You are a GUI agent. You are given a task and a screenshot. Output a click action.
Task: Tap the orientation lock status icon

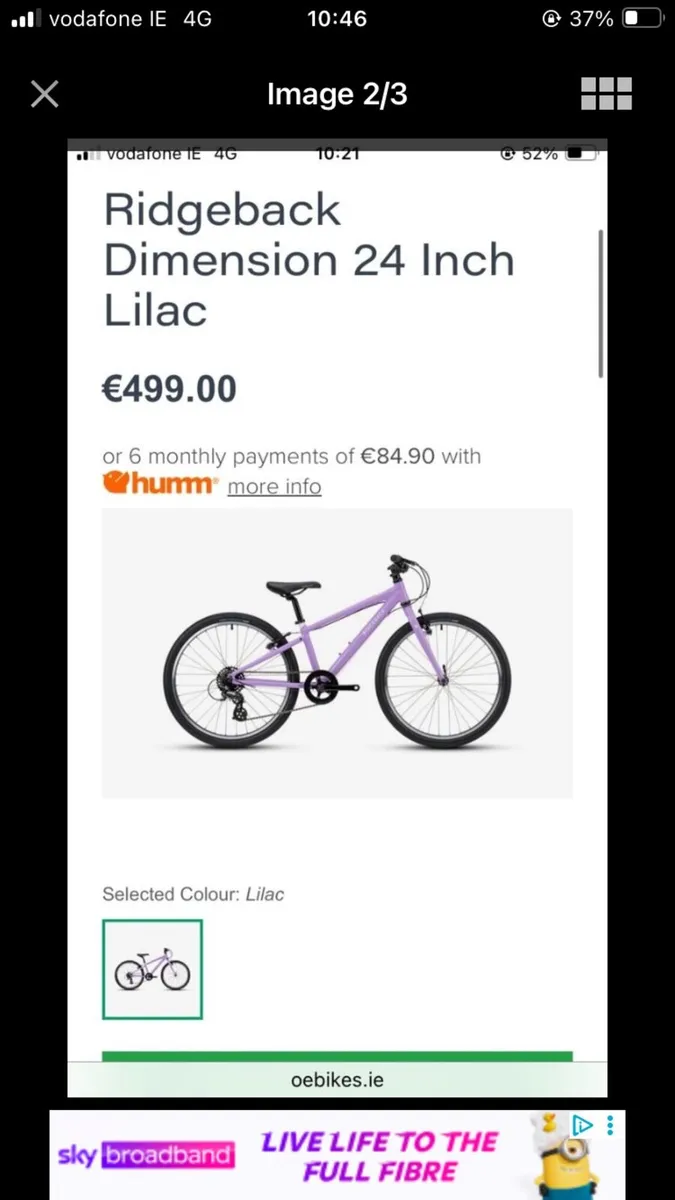click(x=551, y=19)
